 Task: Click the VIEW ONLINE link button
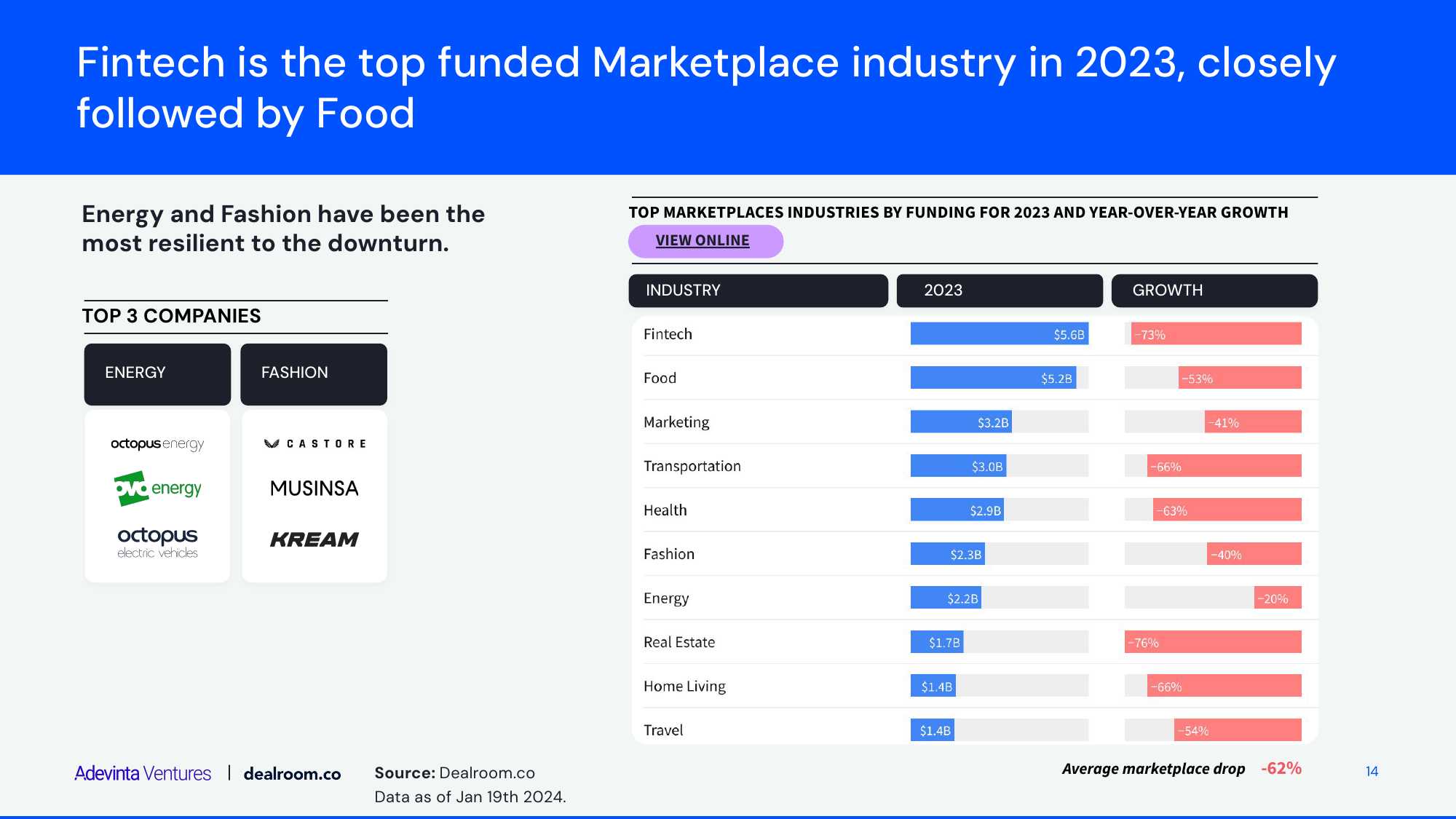click(x=703, y=241)
